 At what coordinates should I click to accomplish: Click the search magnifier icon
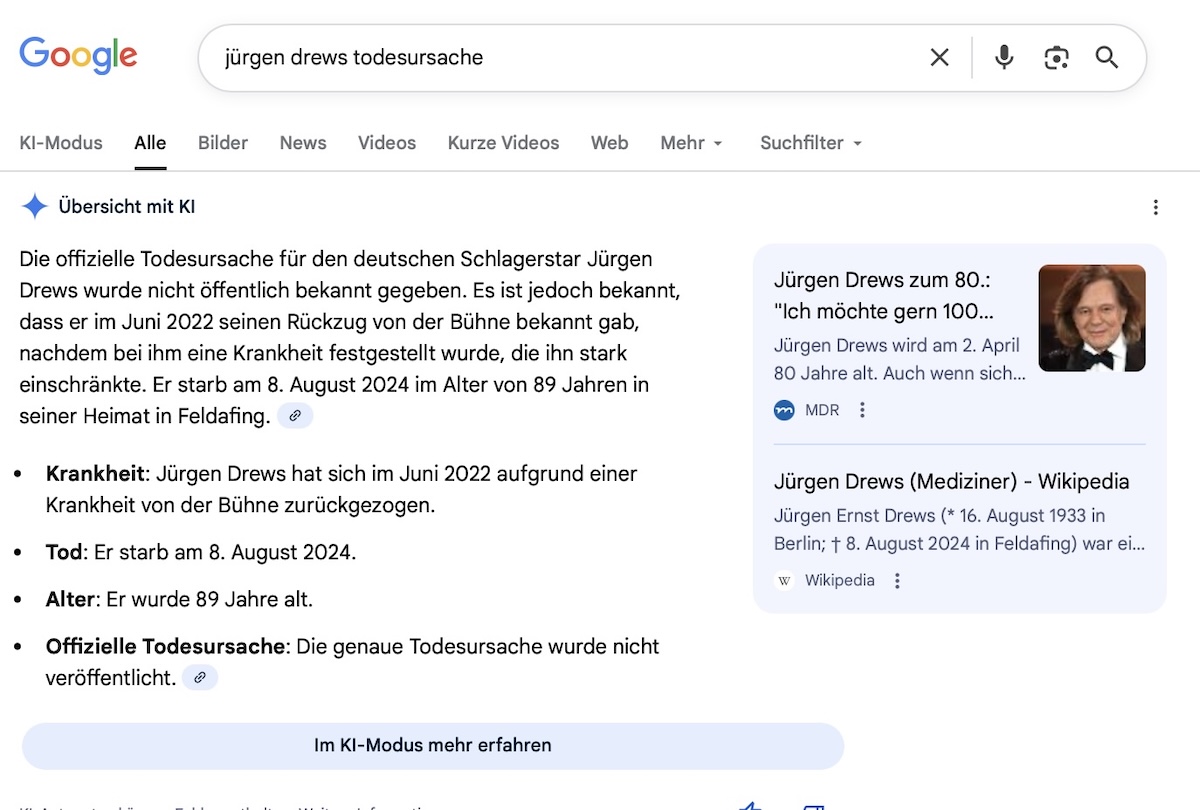(x=1106, y=58)
